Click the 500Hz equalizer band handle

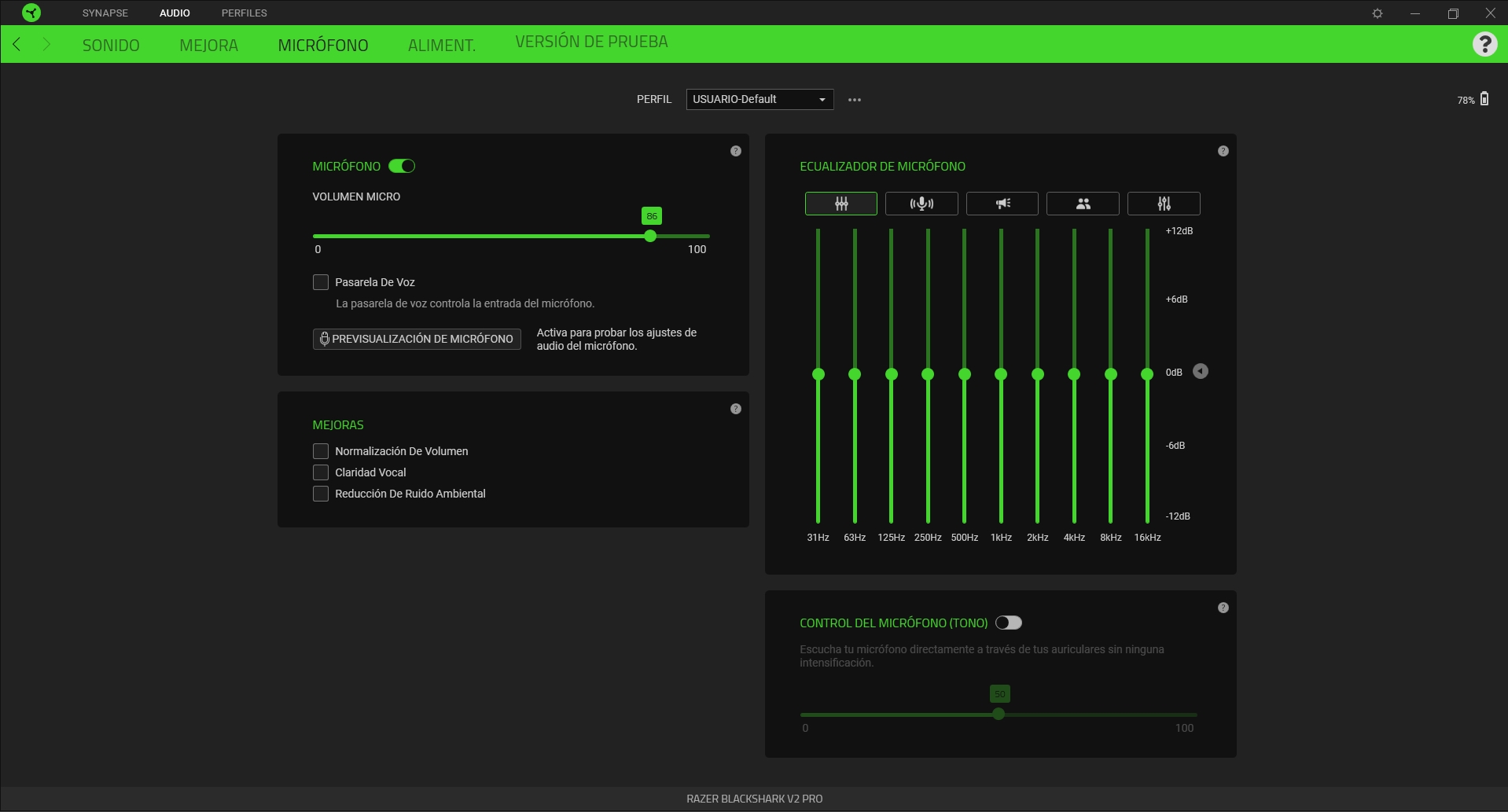[x=965, y=374]
